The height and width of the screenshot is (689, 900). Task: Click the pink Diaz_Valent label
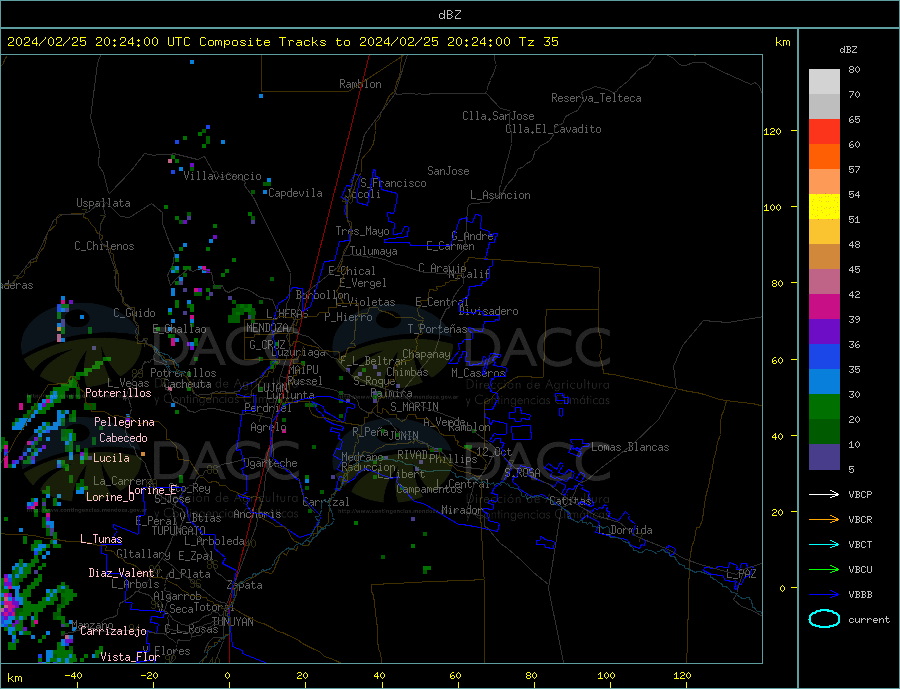pos(121,573)
